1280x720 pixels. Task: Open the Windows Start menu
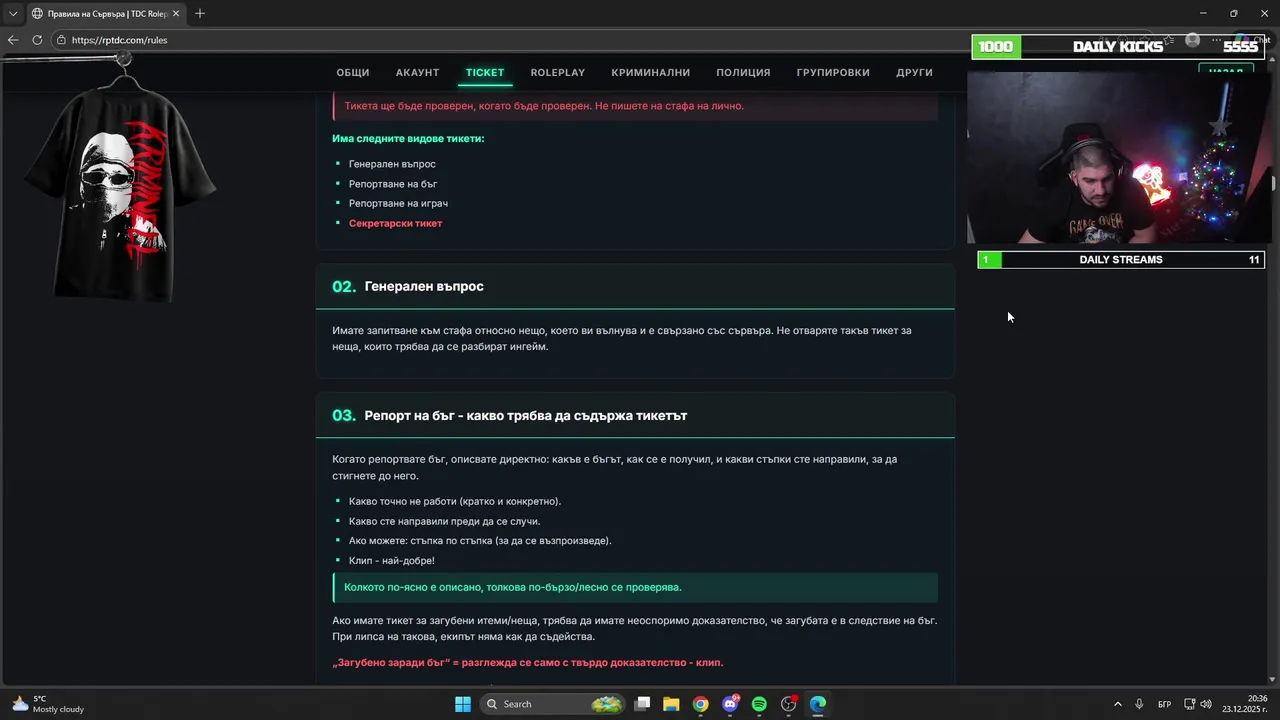(x=463, y=704)
